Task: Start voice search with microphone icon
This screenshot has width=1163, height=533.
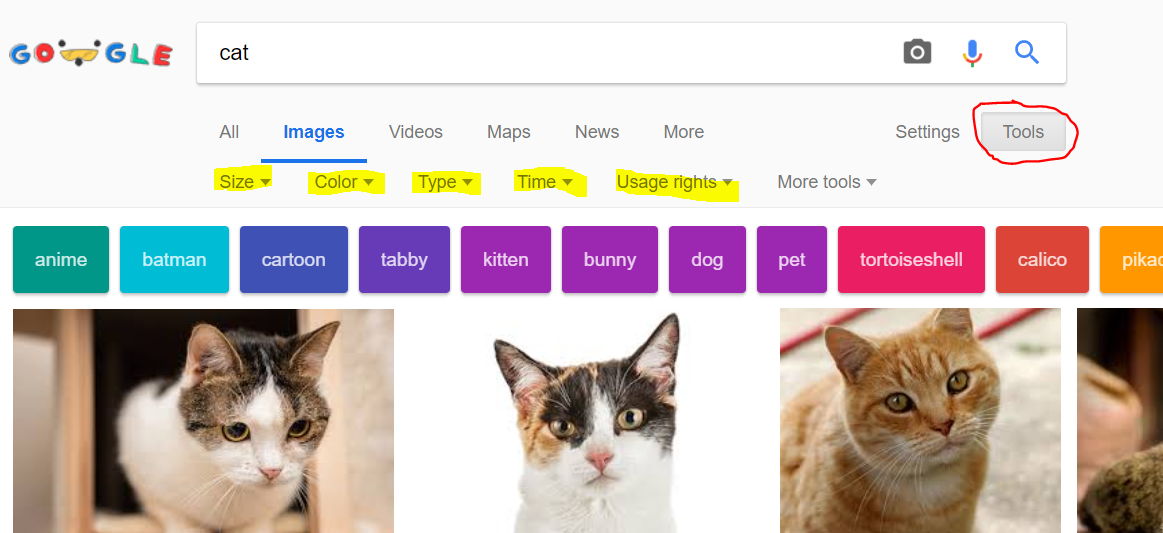Action: pos(972,53)
